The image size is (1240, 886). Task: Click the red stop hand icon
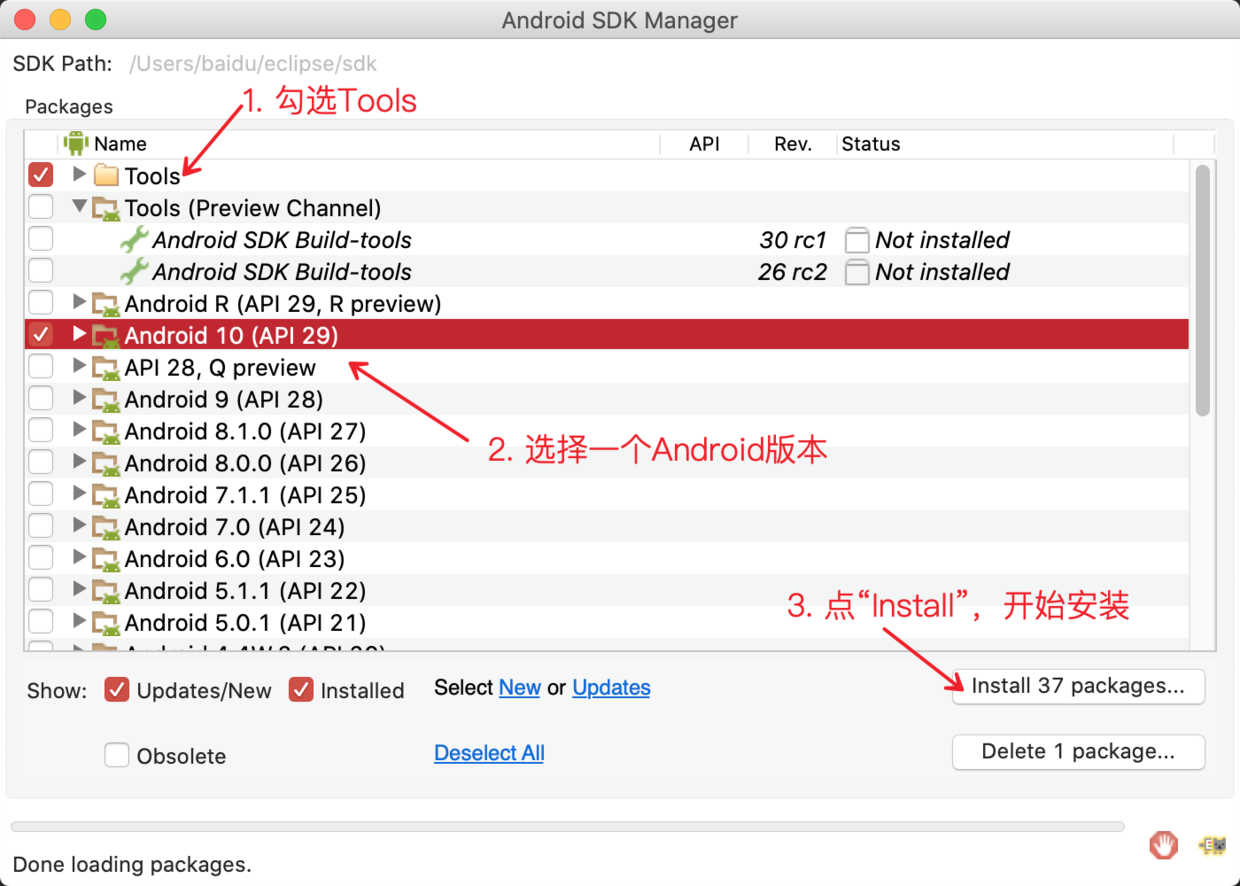pos(1163,845)
